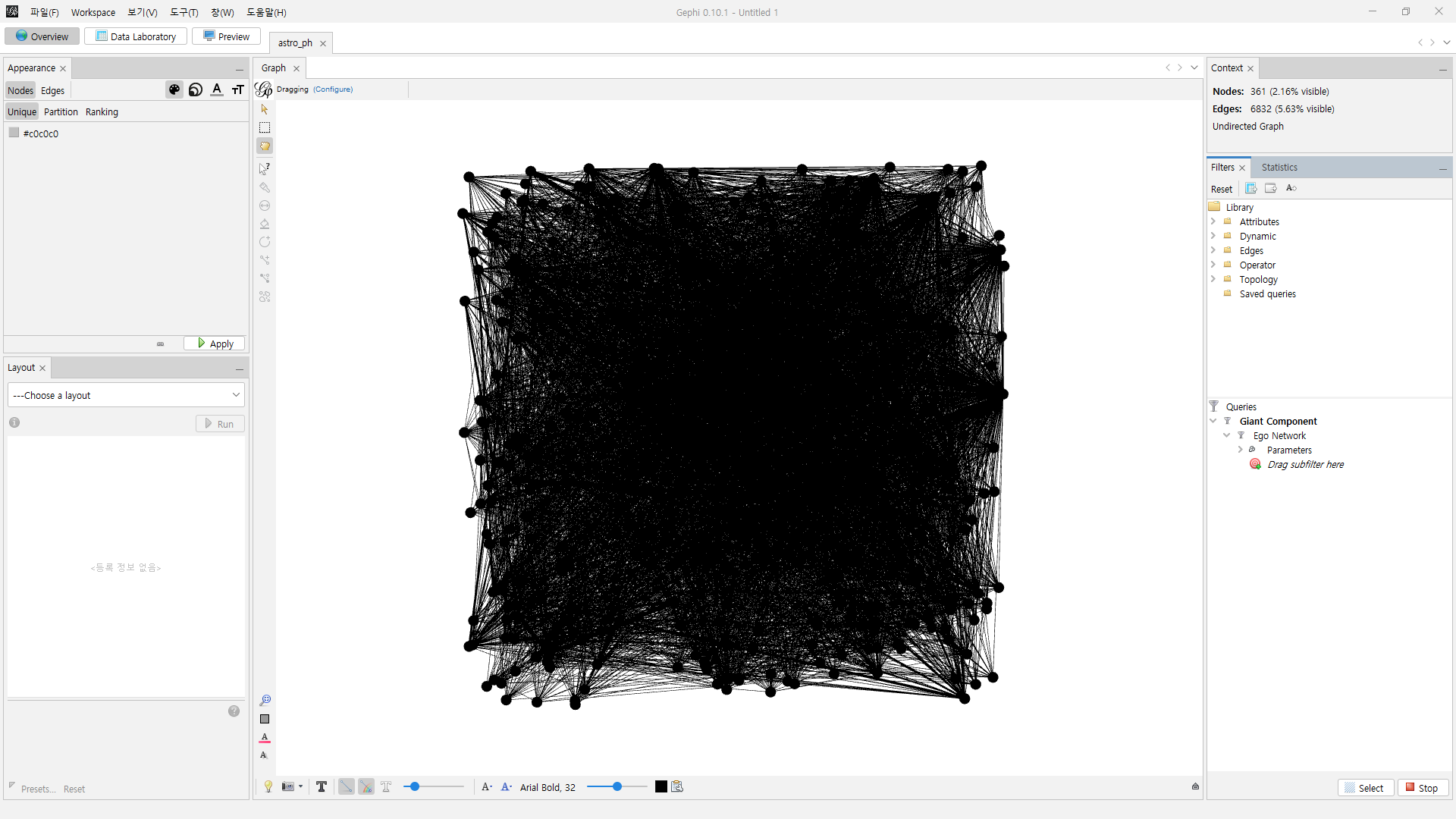Click the Apply button in Appearance
The width and height of the screenshot is (1456, 819).
click(215, 344)
